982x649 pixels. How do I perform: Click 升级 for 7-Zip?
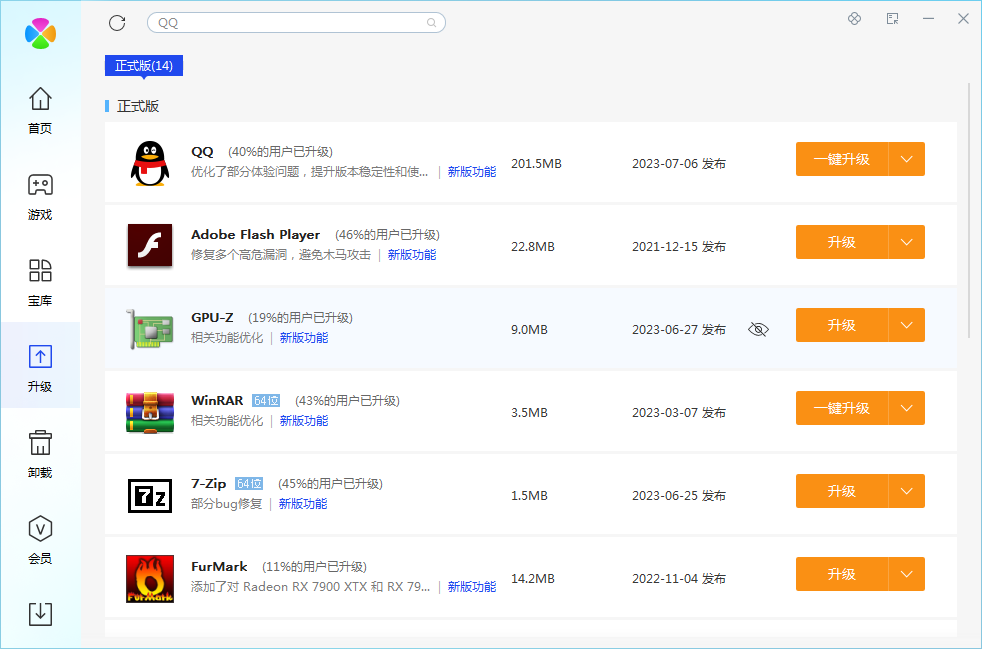[842, 491]
